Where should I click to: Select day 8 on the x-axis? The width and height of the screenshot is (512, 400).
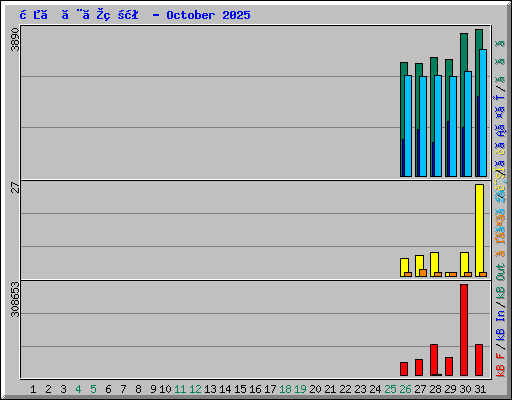click(x=138, y=389)
